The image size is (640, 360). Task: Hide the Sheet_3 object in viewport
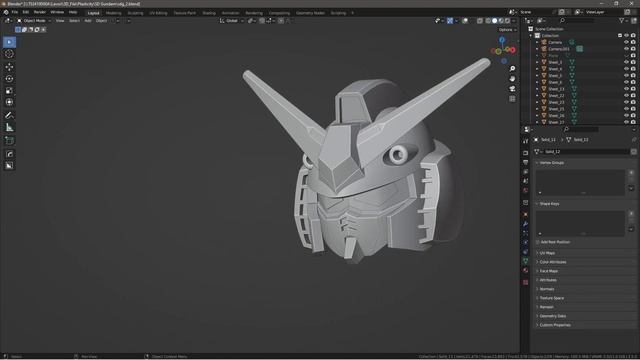tap(627, 62)
